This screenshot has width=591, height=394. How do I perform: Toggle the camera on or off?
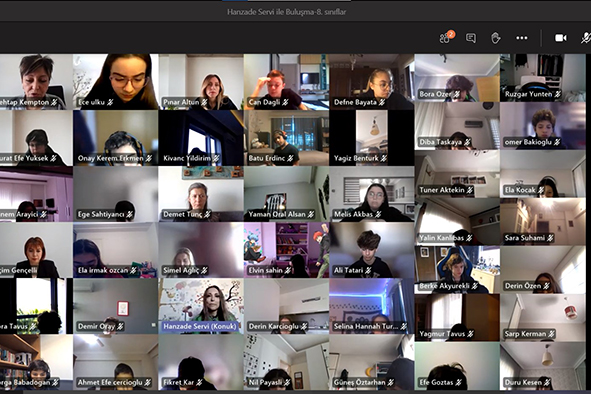(x=560, y=38)
